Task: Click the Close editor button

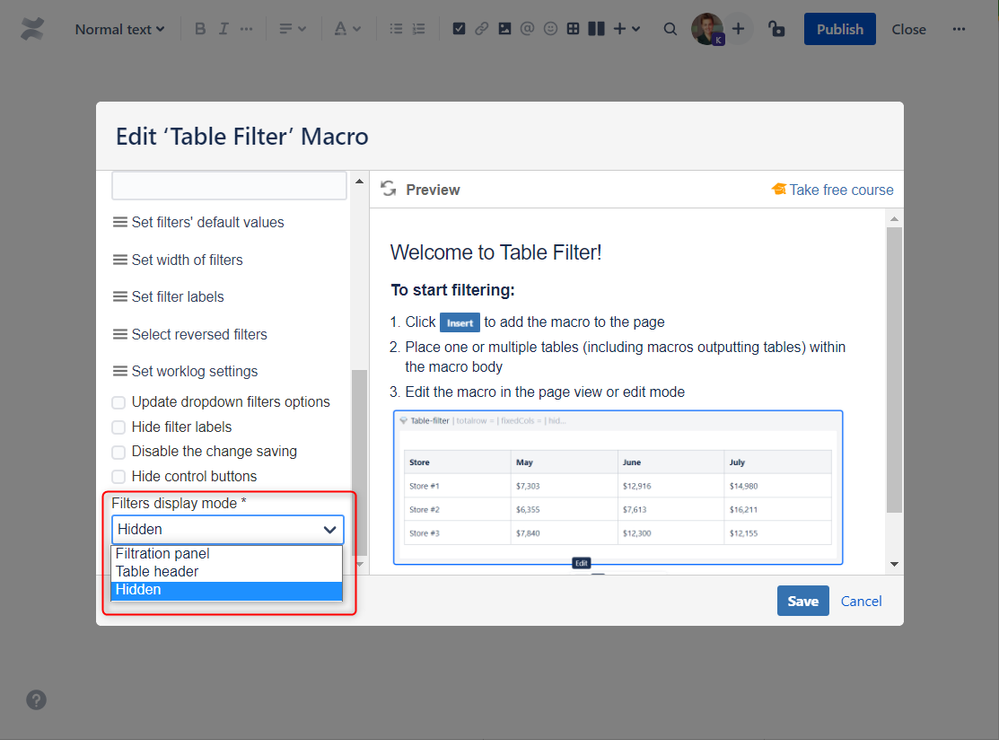Action: click(x=909, y=29)
